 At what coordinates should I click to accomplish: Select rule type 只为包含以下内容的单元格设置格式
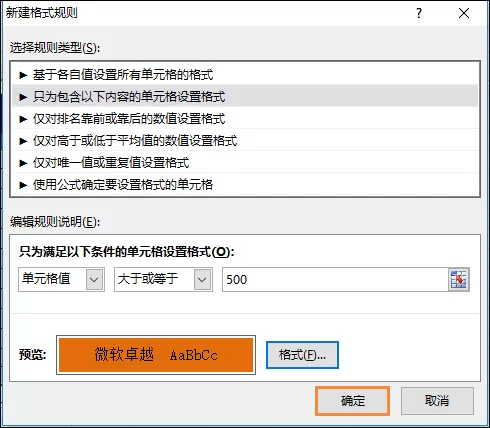tap(245, 97)
